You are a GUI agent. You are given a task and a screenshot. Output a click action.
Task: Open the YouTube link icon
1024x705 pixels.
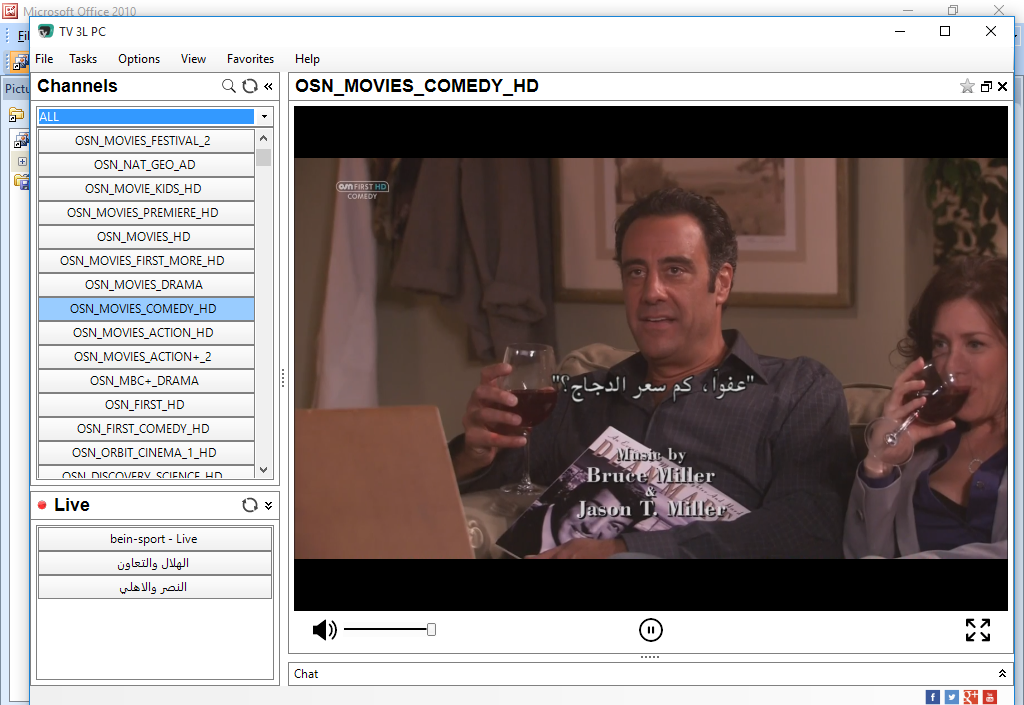click(989, 697)
